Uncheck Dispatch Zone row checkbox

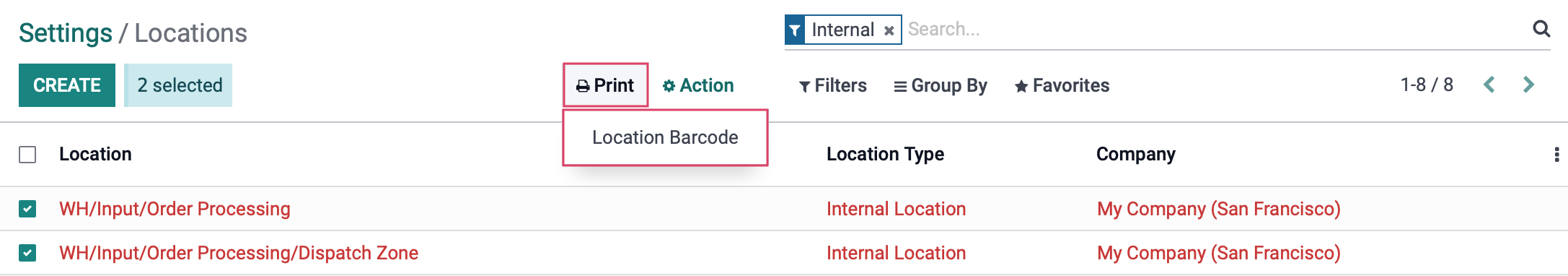27,253
